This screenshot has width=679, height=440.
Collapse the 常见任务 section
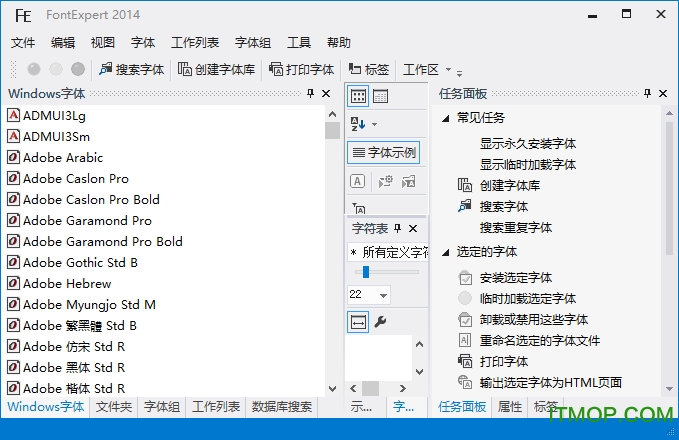click(x=445, y=118)
